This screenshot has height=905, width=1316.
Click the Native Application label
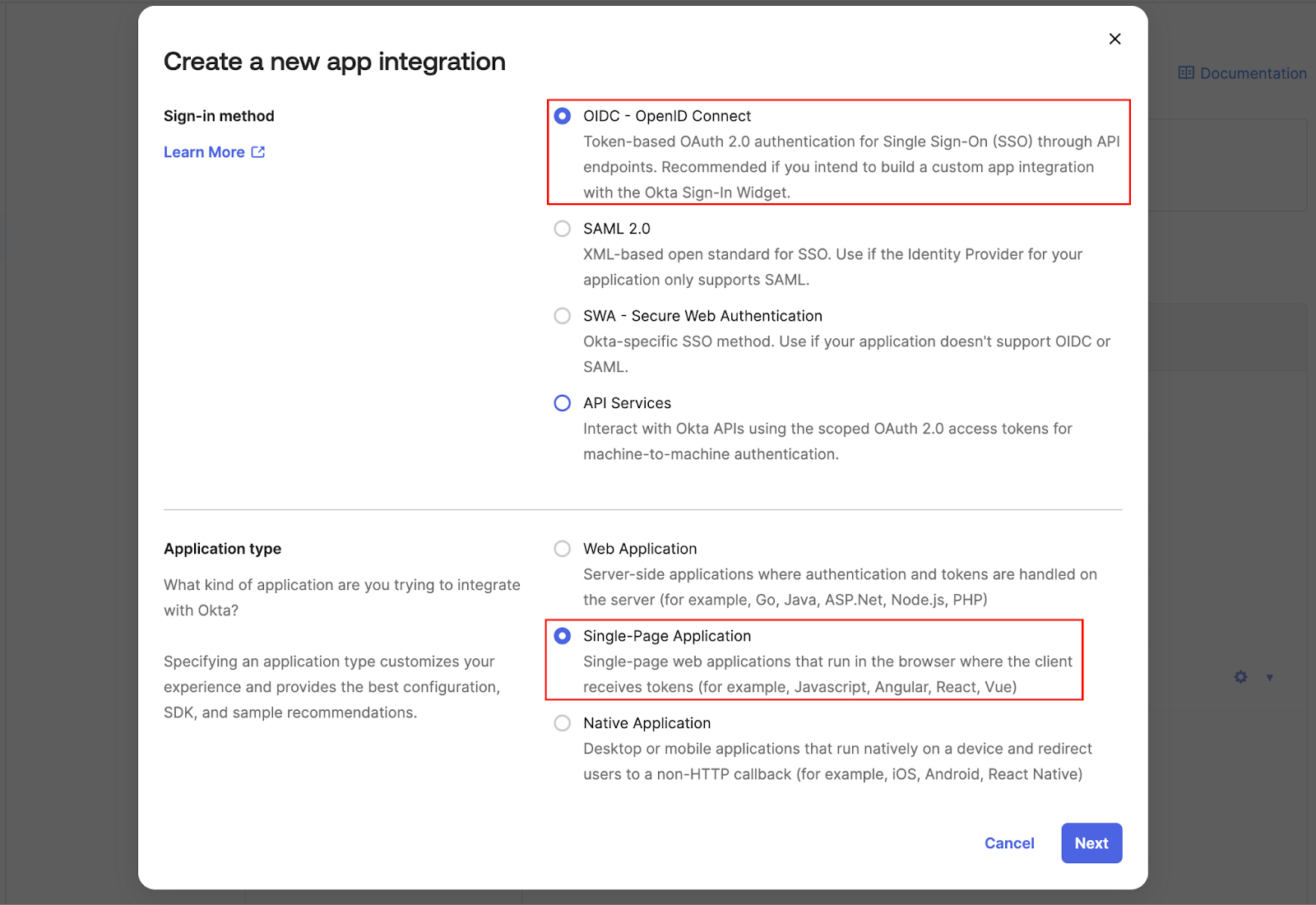point(646,723)
